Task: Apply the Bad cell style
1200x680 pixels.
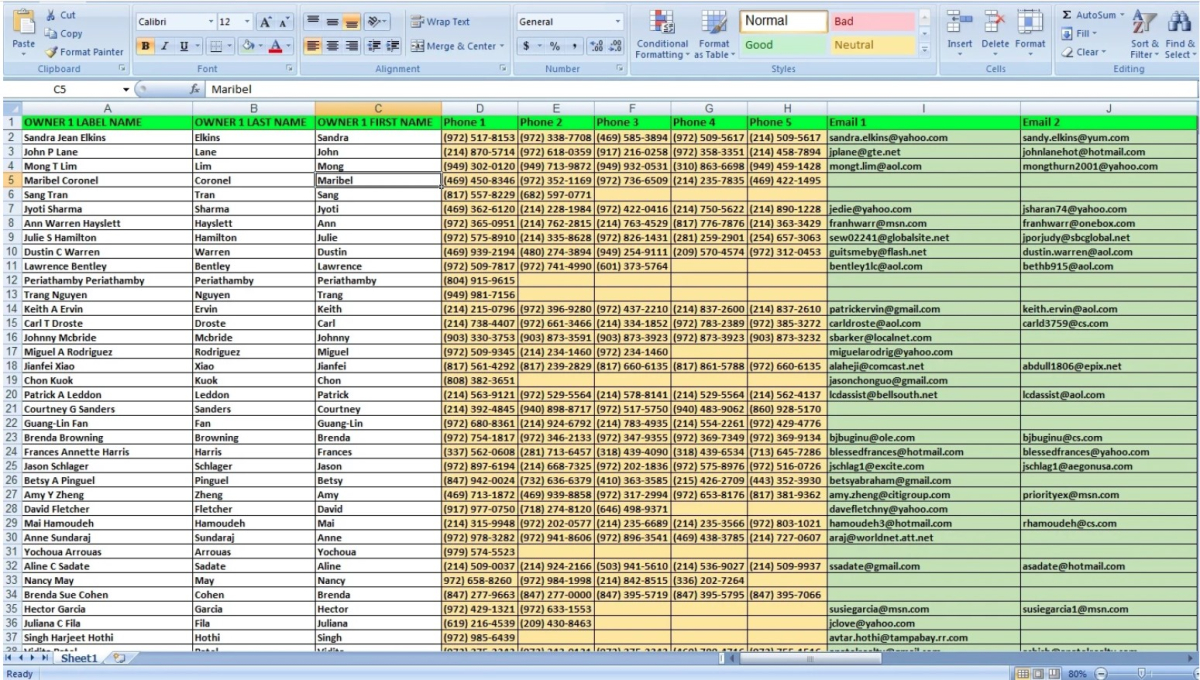Action: click(x=870, y=21)
